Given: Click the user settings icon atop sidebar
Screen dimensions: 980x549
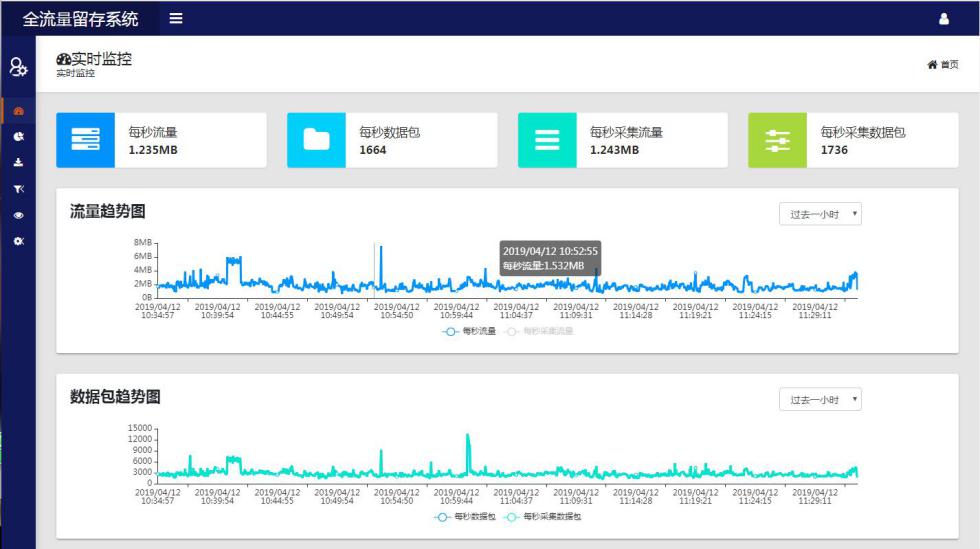Looking at the screenshot, I should (18, 67).
